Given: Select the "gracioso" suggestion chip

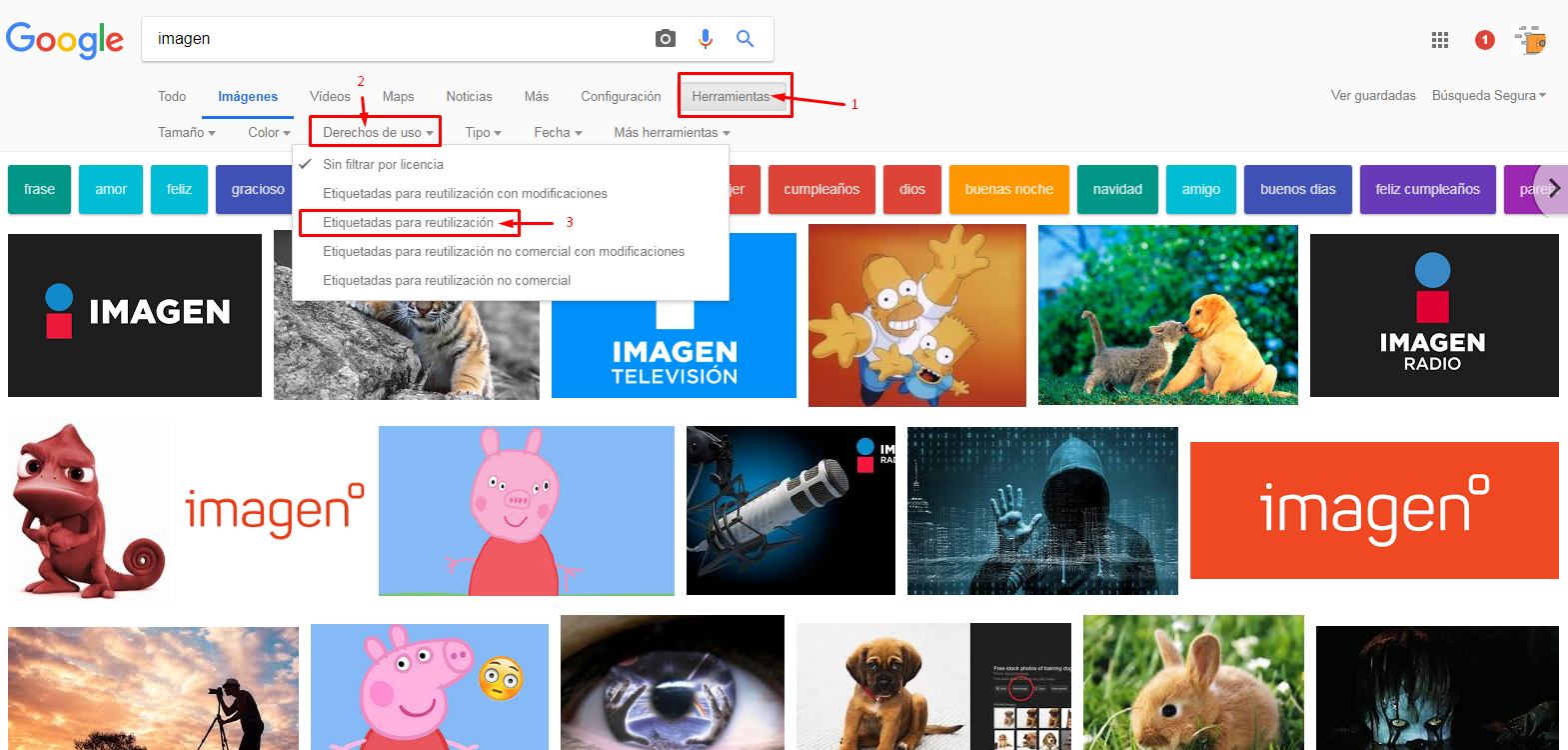Looking at the screenshot, I should click(x=254, y=189).
